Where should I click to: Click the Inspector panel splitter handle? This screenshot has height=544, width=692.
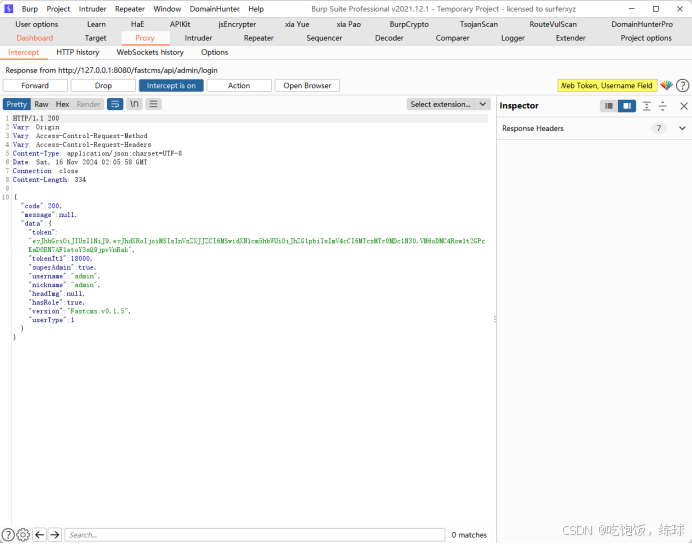tap(495, 319)
